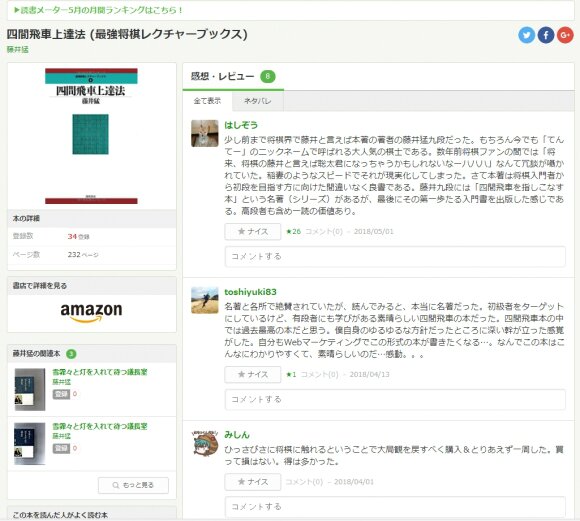Click the green review count badge 8
This screenshot has height=521, width=580.
pos(268,77)
